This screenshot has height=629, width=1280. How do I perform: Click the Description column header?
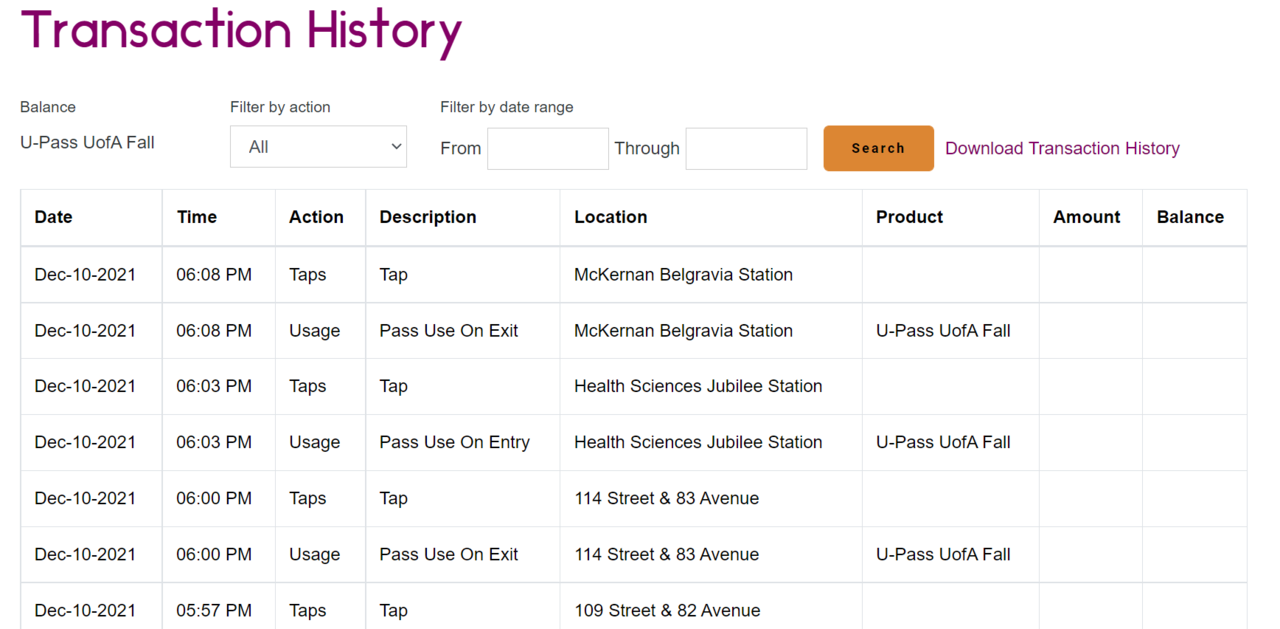pos(428,217)
